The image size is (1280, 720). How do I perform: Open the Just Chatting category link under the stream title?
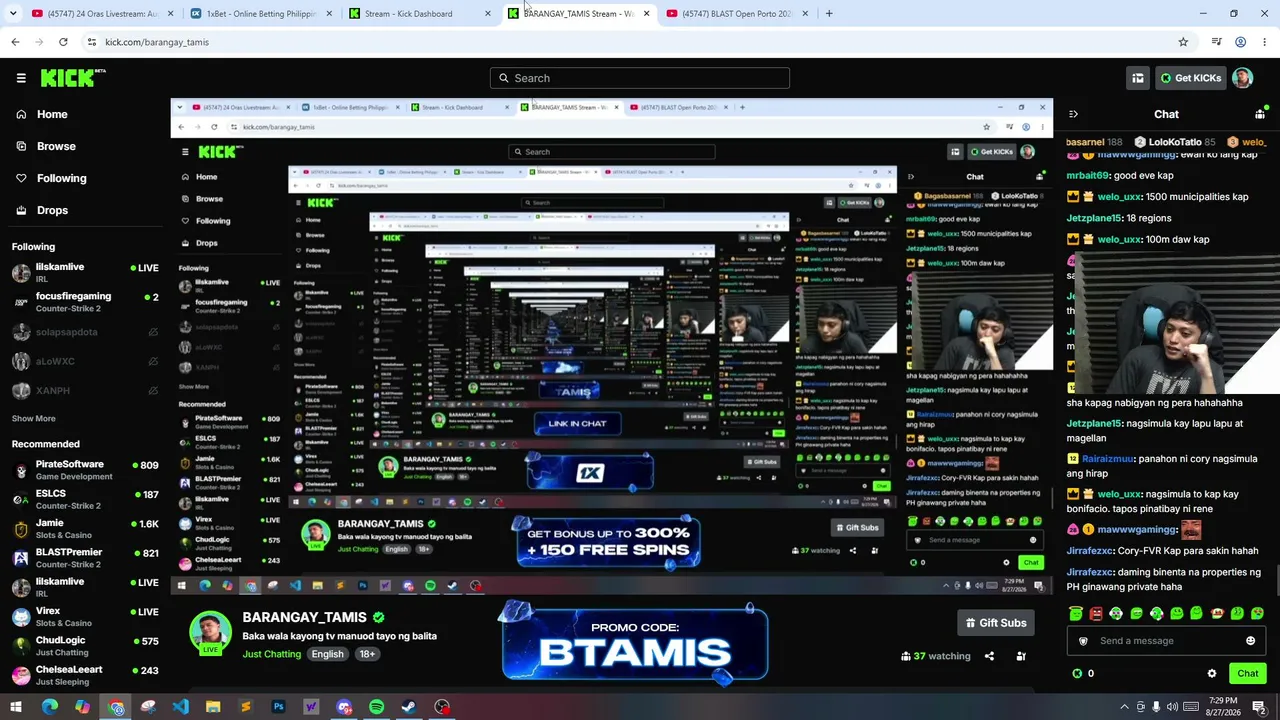(271, 654)
